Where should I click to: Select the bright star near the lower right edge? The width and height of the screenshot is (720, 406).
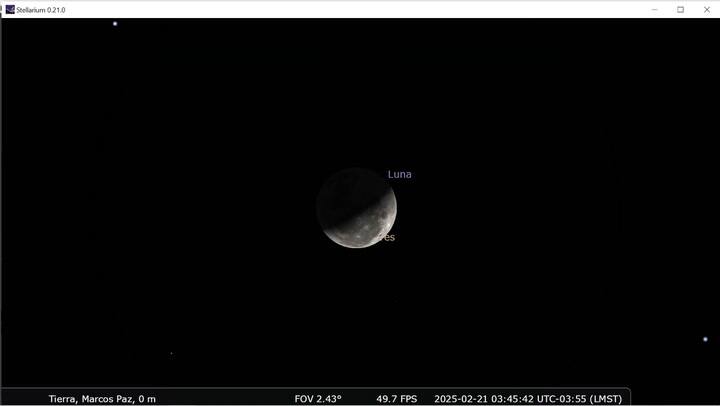[705, 339]
